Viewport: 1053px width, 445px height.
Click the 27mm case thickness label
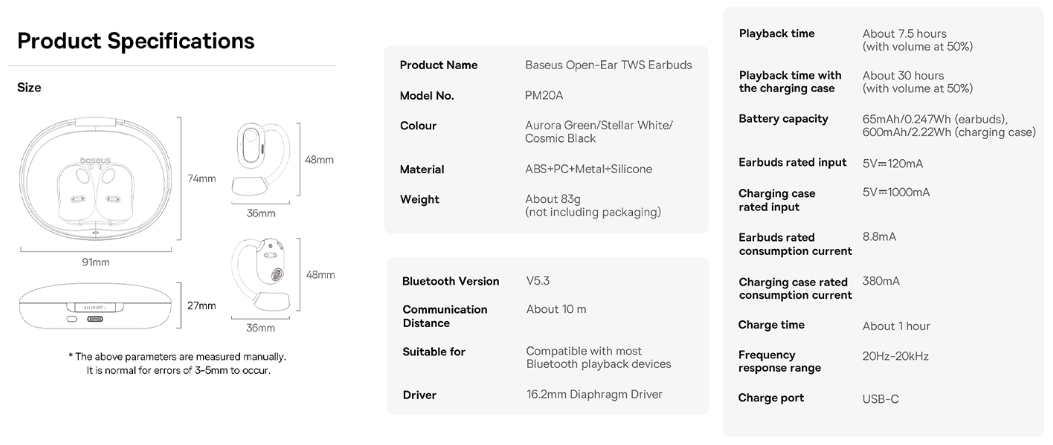coord(202,305)
